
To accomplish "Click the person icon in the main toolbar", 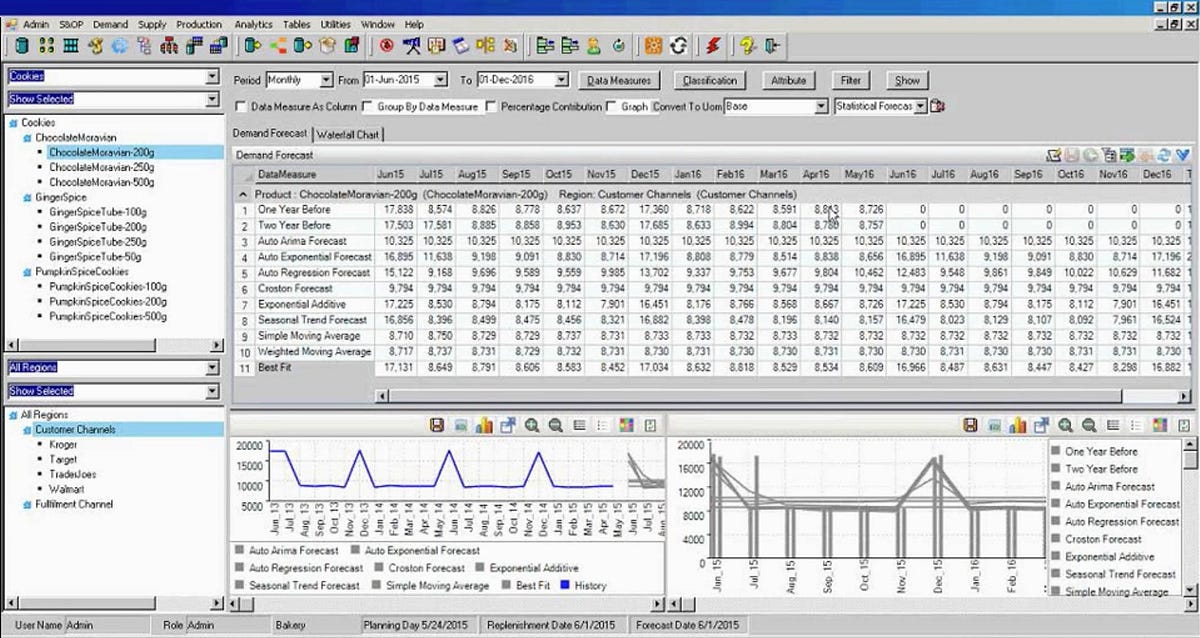I will (x=593, y=46).
